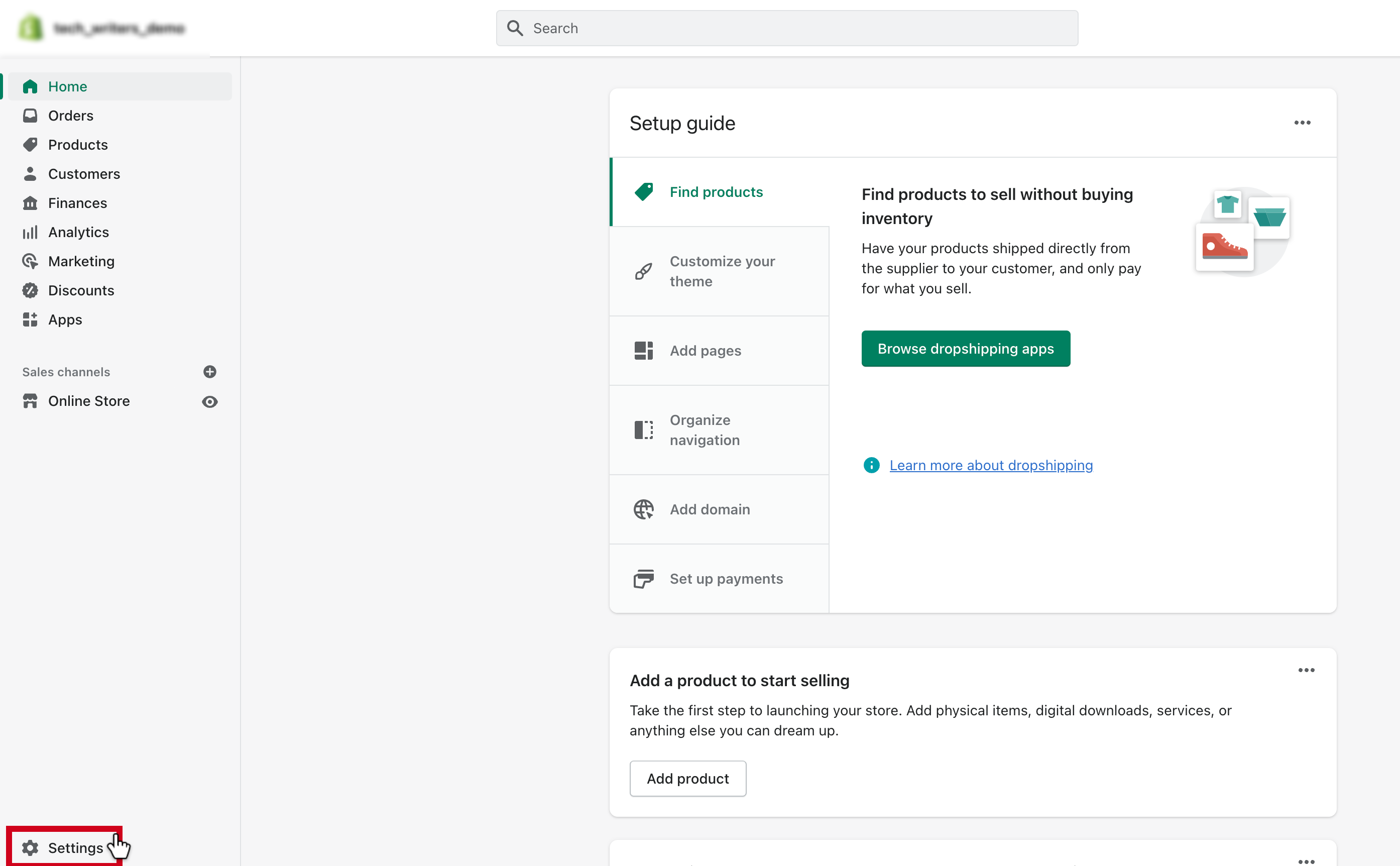Click Add product button
This screenshot has width=1400, height=866.
click(687, 778)
